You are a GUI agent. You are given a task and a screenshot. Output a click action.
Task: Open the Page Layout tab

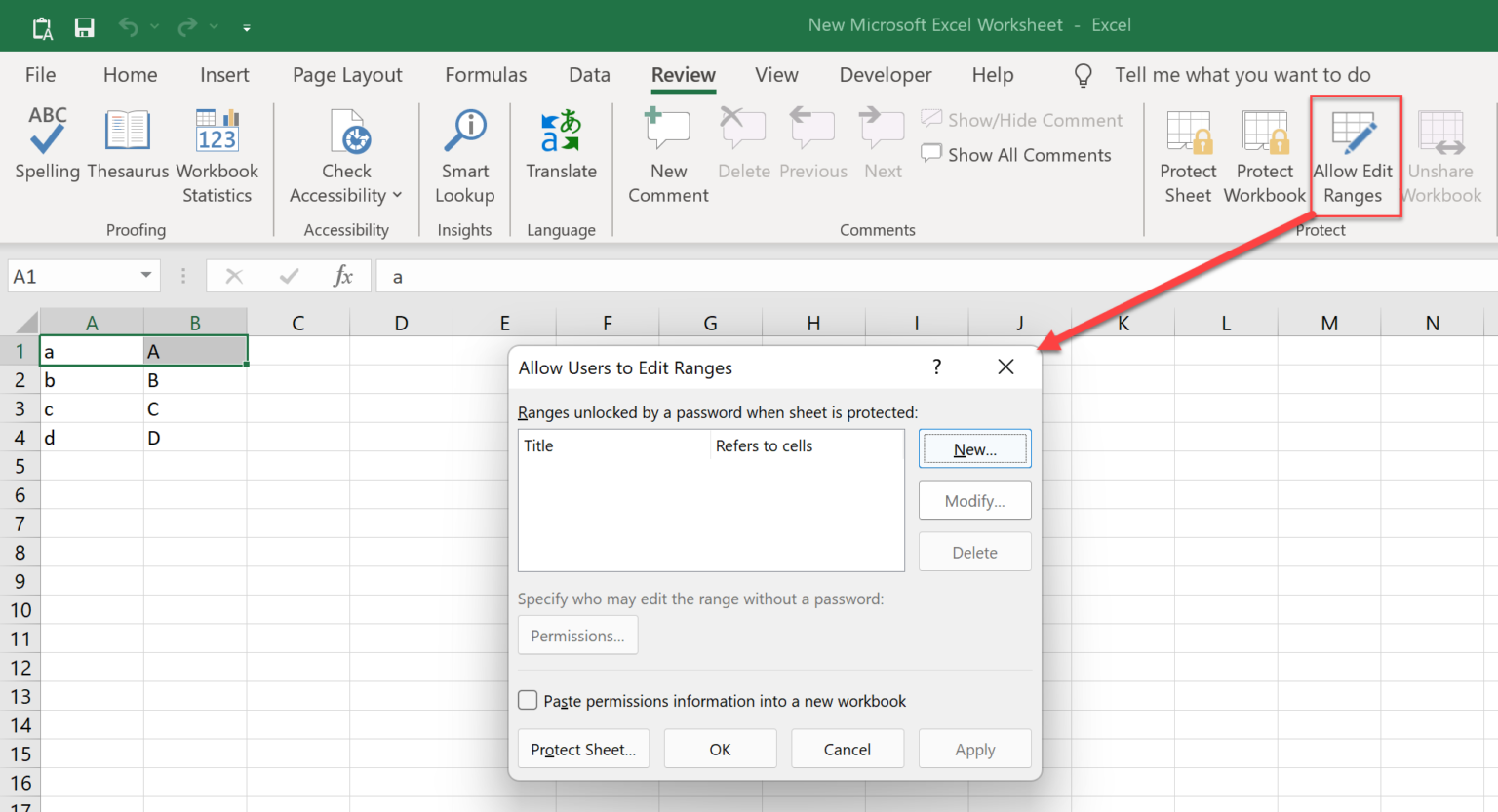pos(347,75)
